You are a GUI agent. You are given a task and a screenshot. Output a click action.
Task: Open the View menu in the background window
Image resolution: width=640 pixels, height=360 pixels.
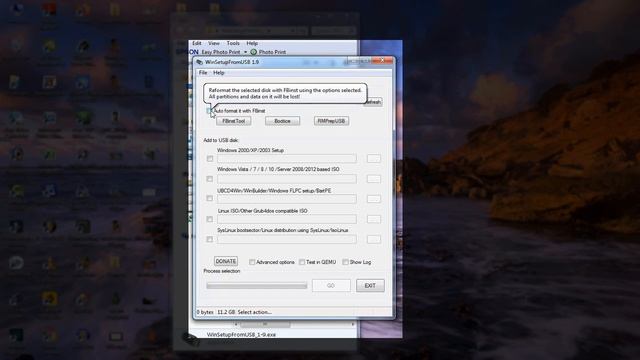point(213,43)
